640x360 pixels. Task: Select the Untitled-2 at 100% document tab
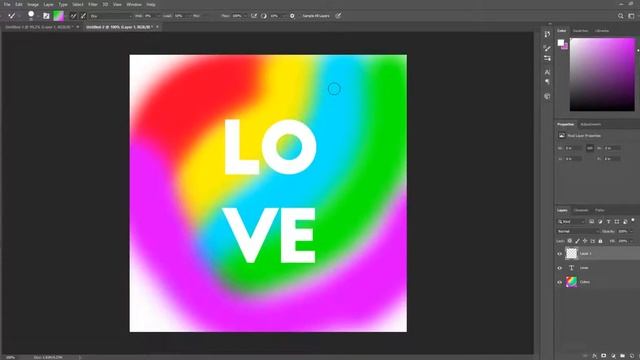point(119,27)
